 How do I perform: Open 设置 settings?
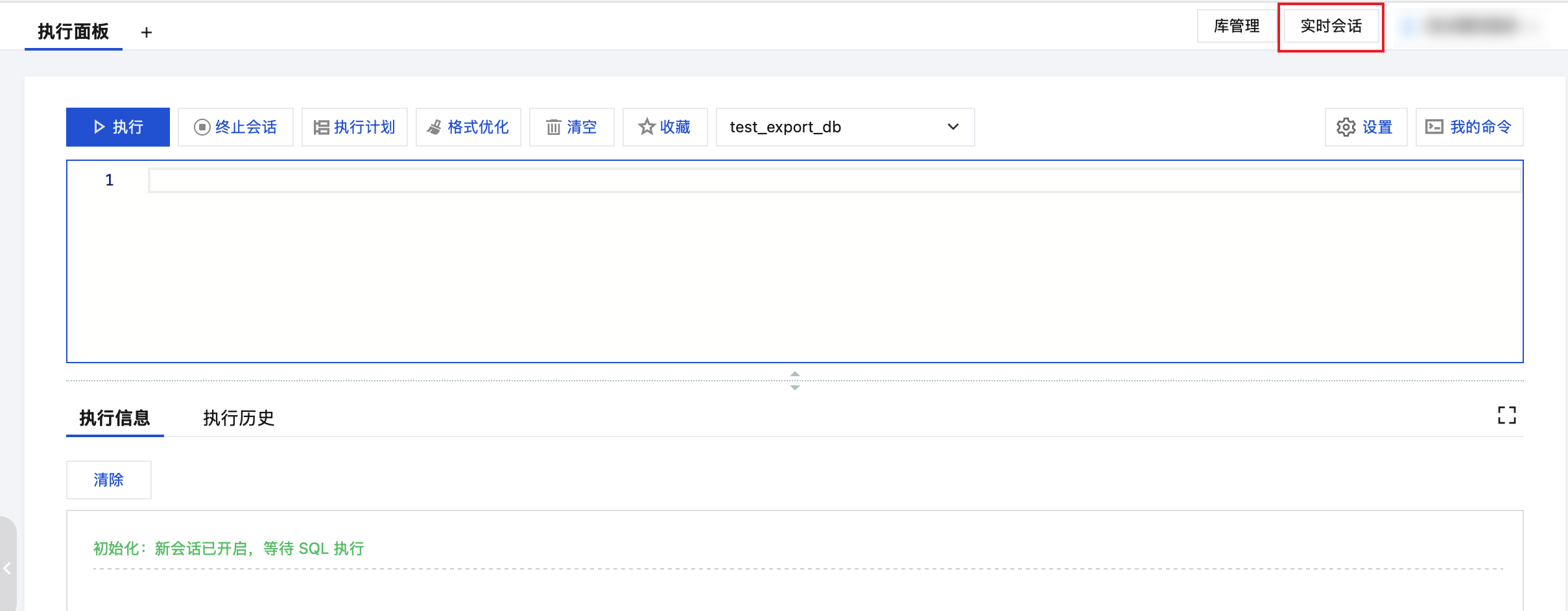[x=1366, y=127]
